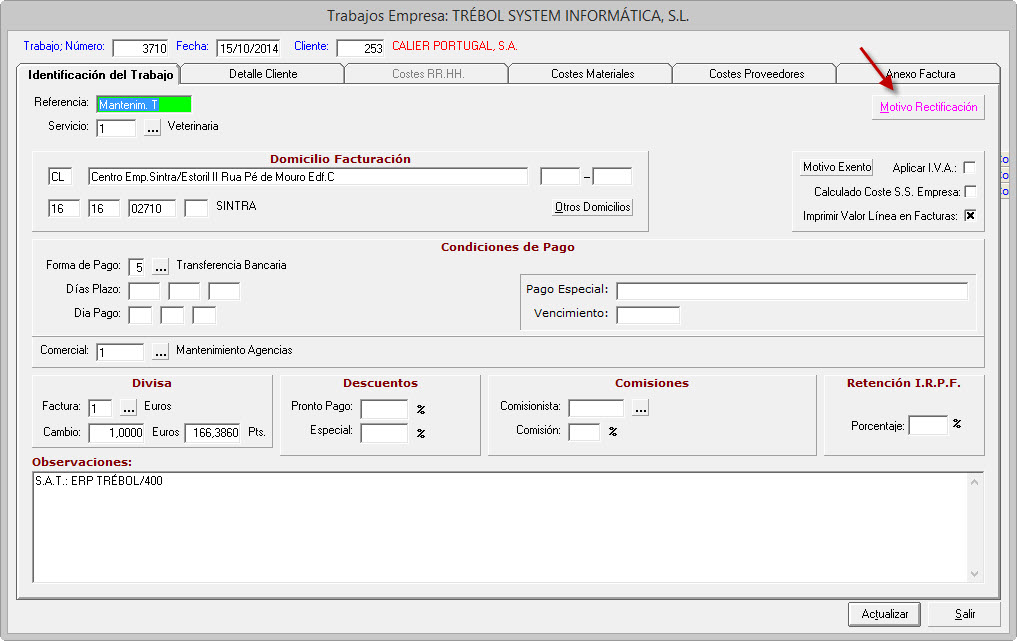
Task: Click the Motivo Exento button
Action: 837,167
